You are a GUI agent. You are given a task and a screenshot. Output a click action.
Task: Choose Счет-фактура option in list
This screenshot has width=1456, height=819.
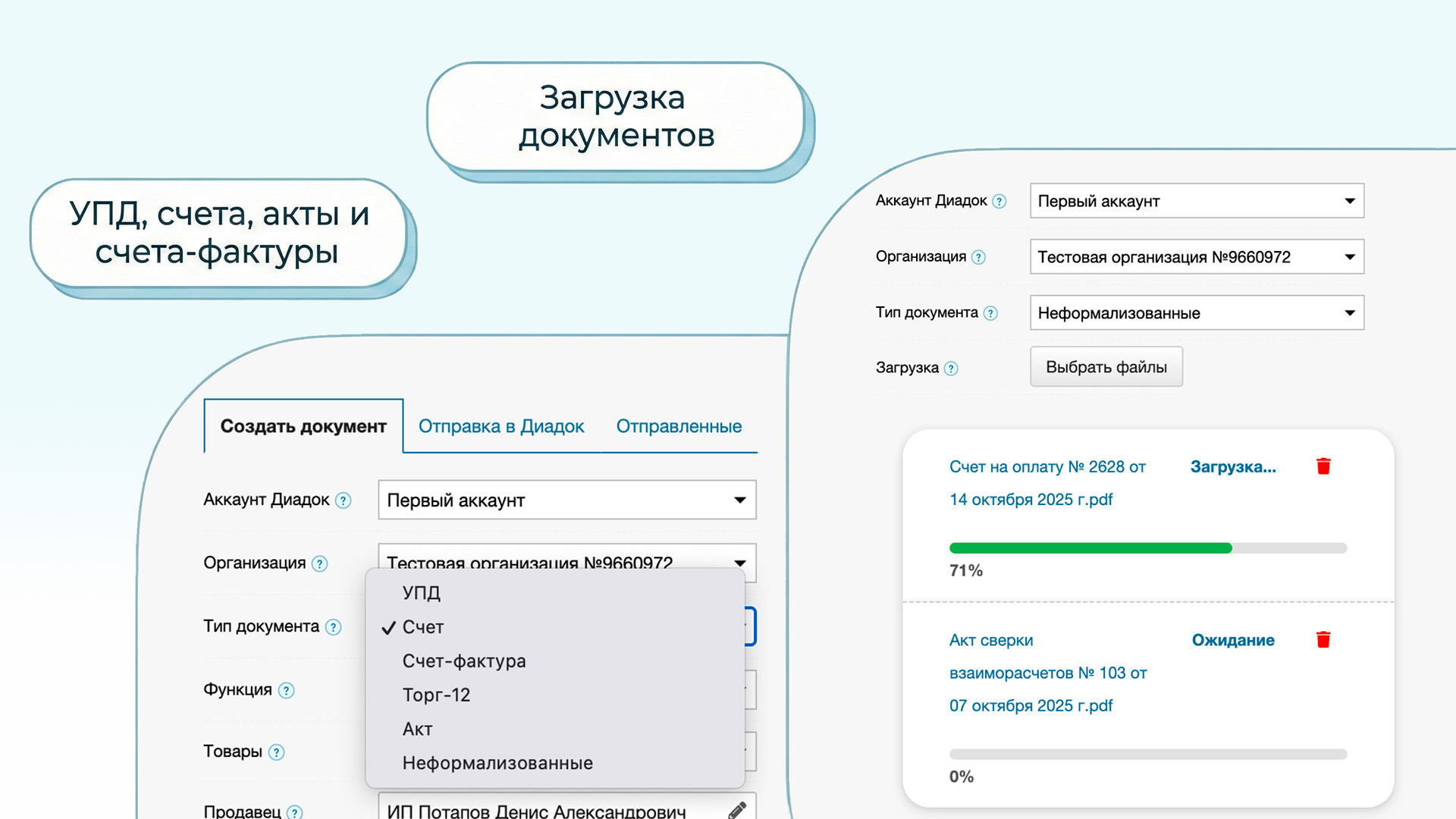pos(464,661)
